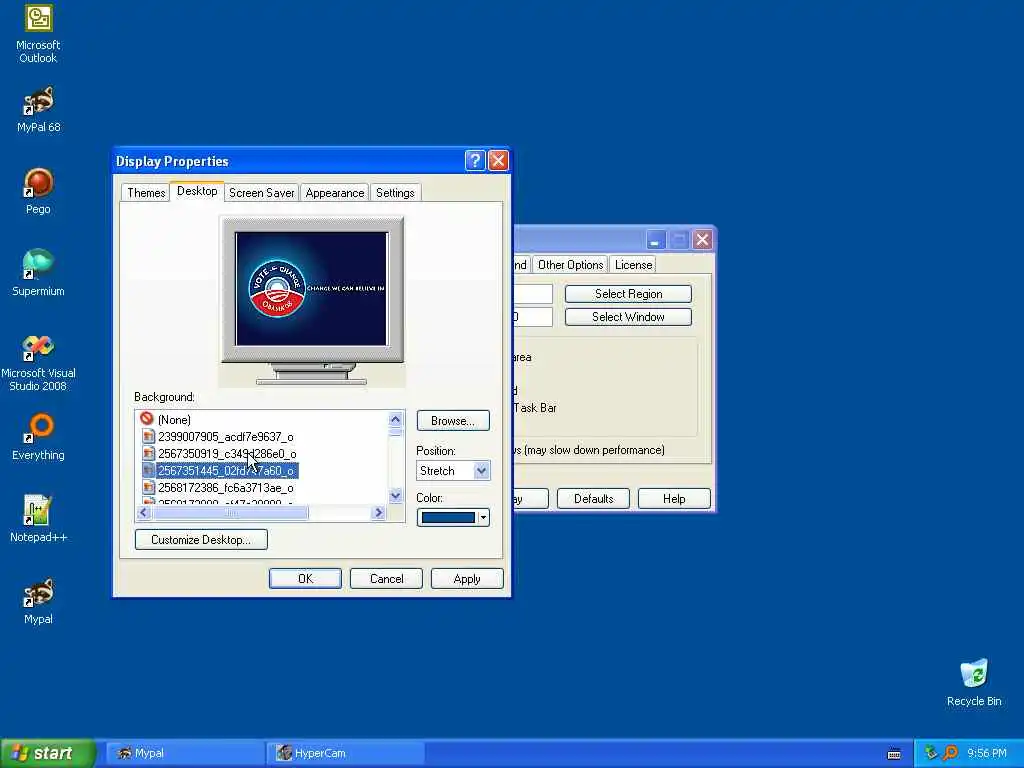Click background list scroll left arrow
Image resolution: width=1024 pixels, height=768 pixels.
point(144,513)
